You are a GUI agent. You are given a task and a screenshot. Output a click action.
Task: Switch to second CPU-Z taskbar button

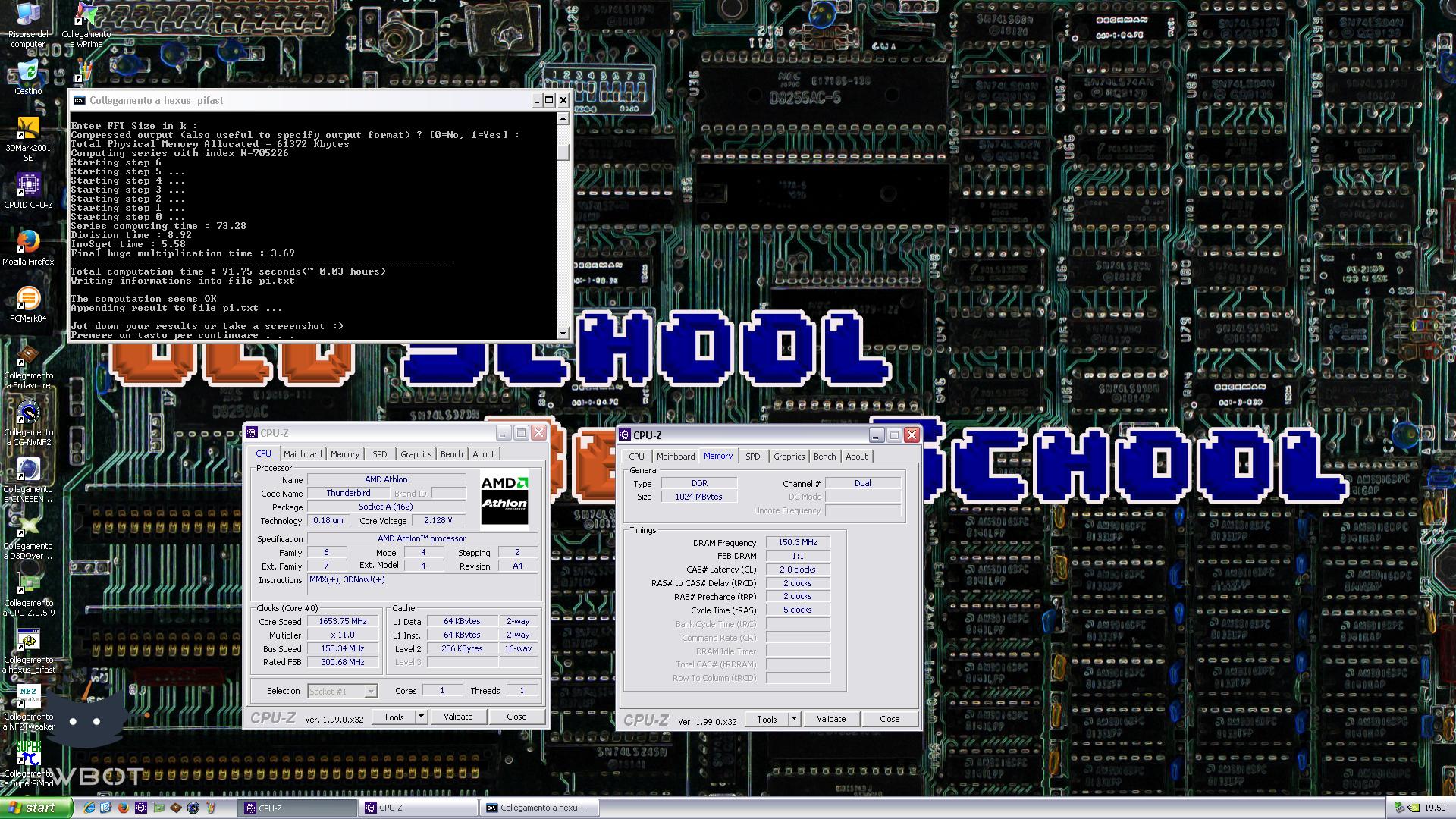click(419, 808)
